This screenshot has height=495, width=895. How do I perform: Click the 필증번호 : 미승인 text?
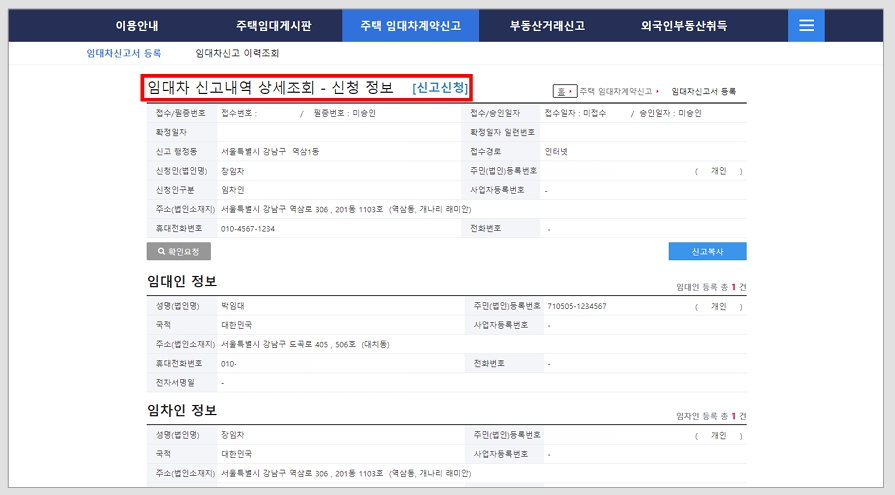(x=344, y=113)
